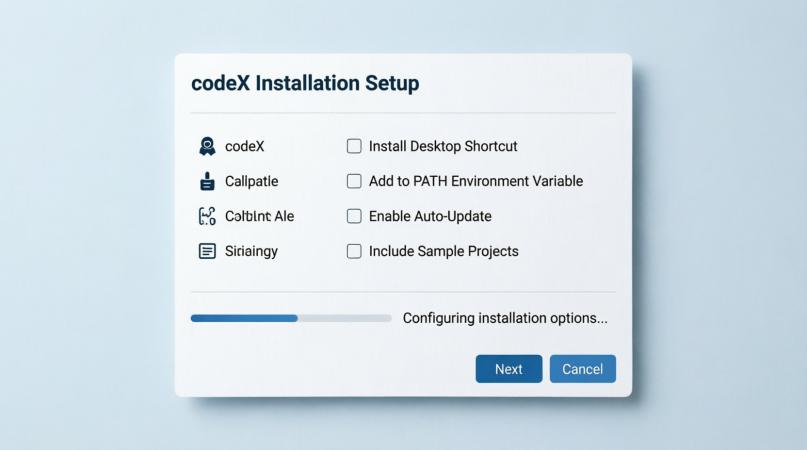Check Add to PATH Environment Variable
Image resolution: width=807 pixels, height=450 pixels.
coord(354,181)
